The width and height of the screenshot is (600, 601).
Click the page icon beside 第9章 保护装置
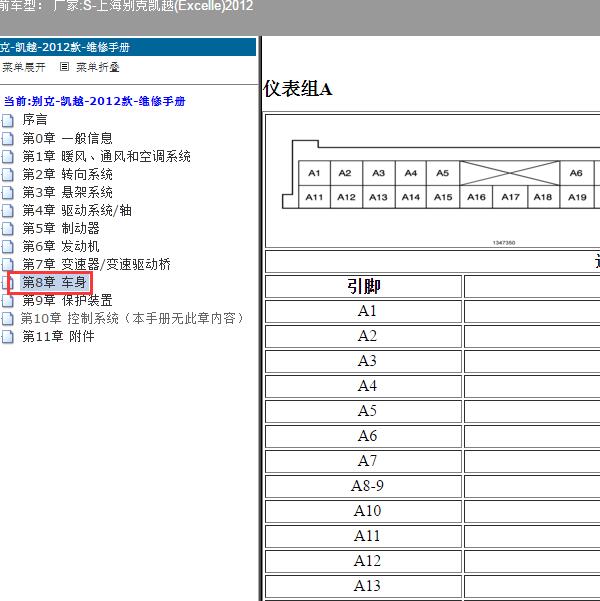[x=7, y=301]
